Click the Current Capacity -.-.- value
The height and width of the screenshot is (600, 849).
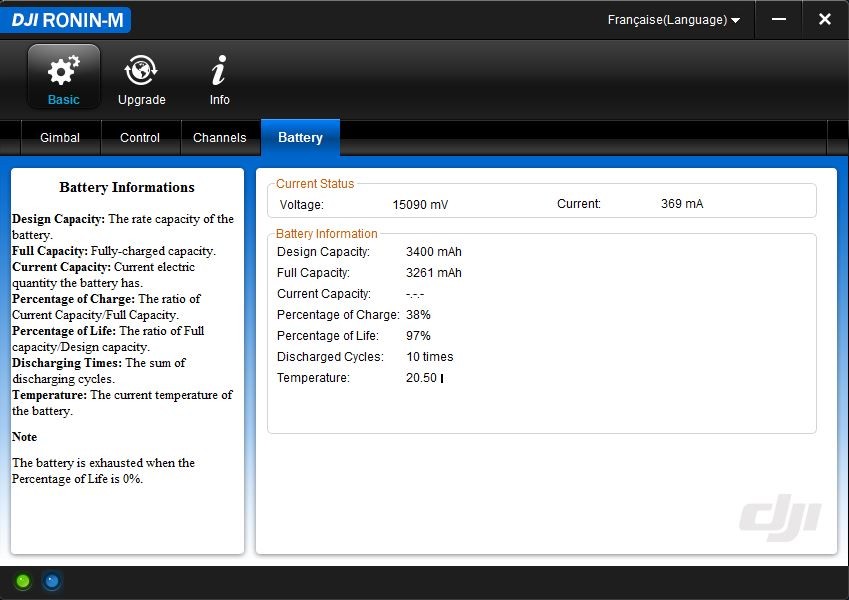415,294
